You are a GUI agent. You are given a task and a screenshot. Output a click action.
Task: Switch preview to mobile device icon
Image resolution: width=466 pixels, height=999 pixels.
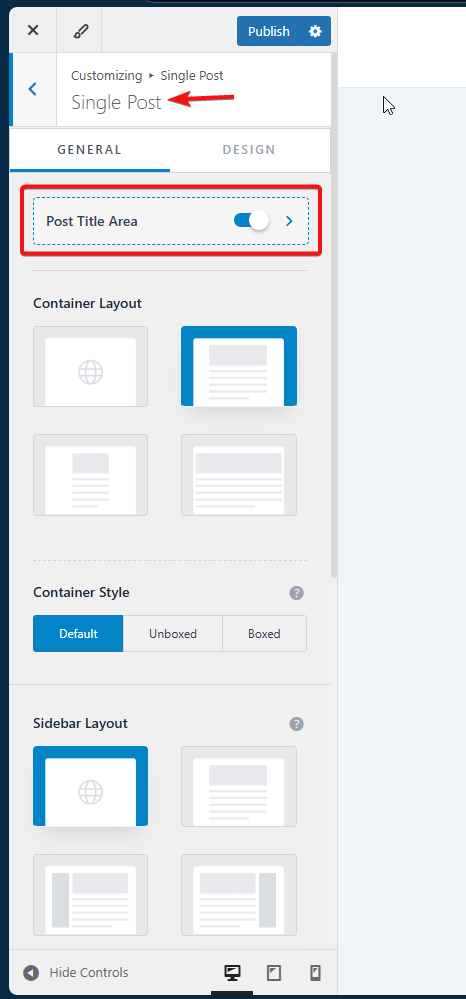[x=315, y=973]
